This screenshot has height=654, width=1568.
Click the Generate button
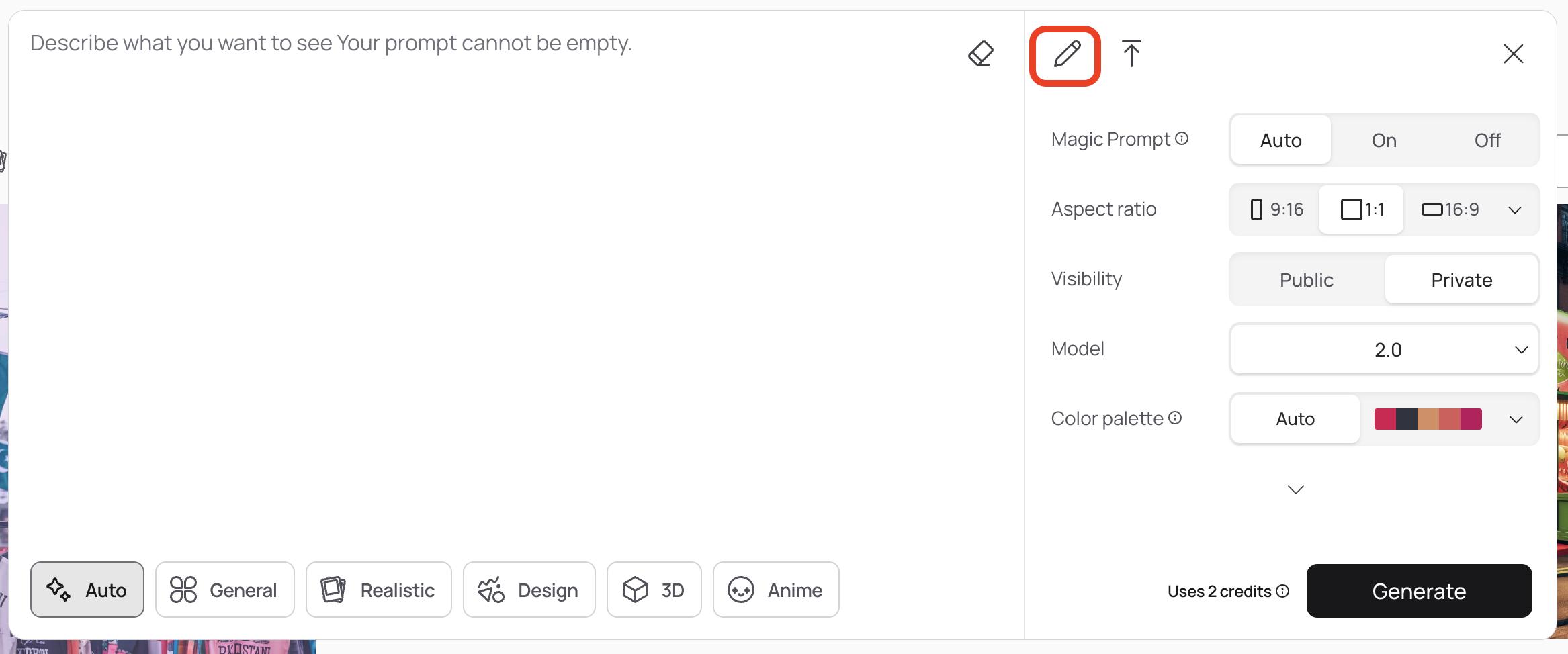tap(1419, 591)
